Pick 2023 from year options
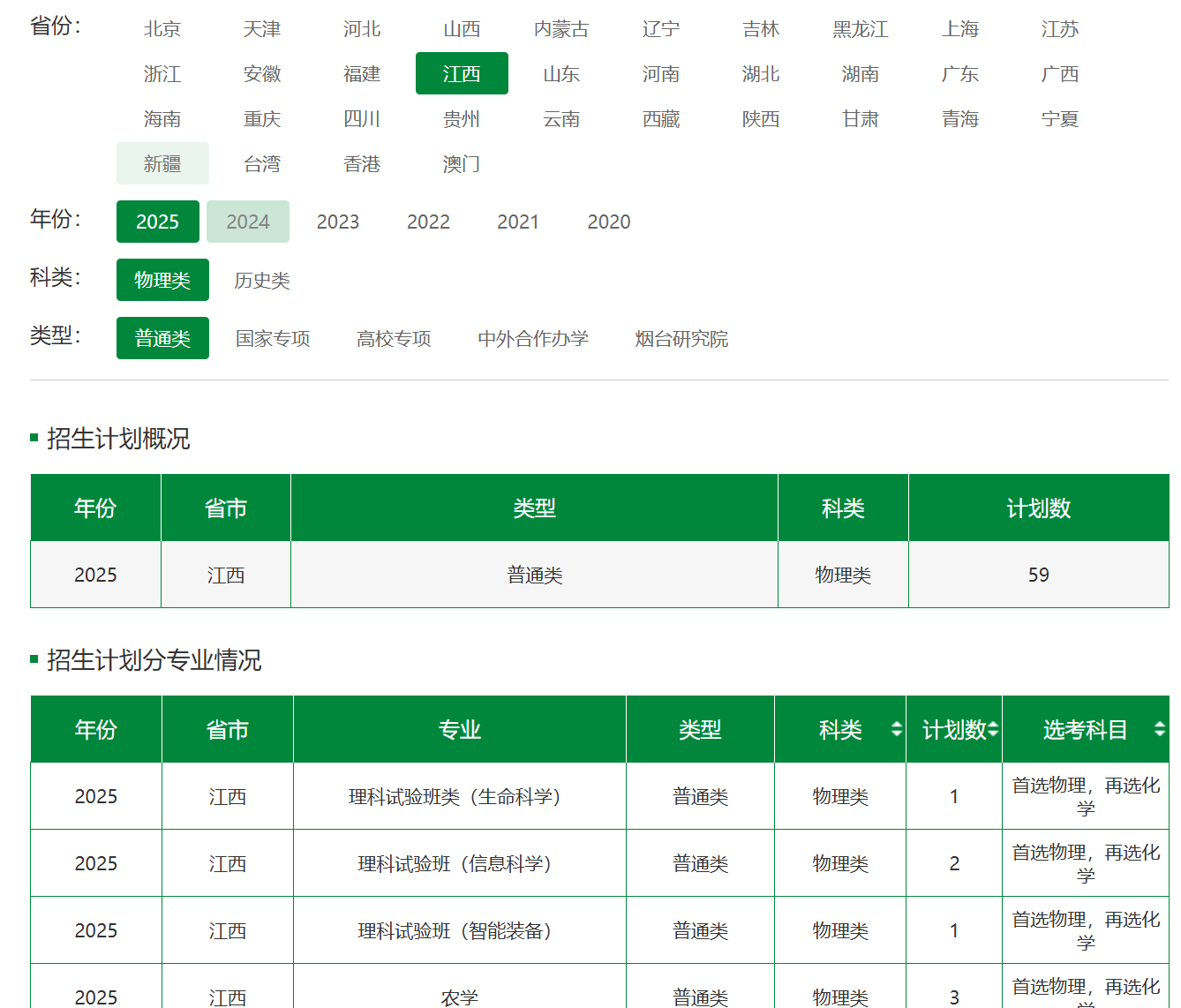Image resolution: width=1181 pixels, height=1008 pixels. tap(337, 222)
